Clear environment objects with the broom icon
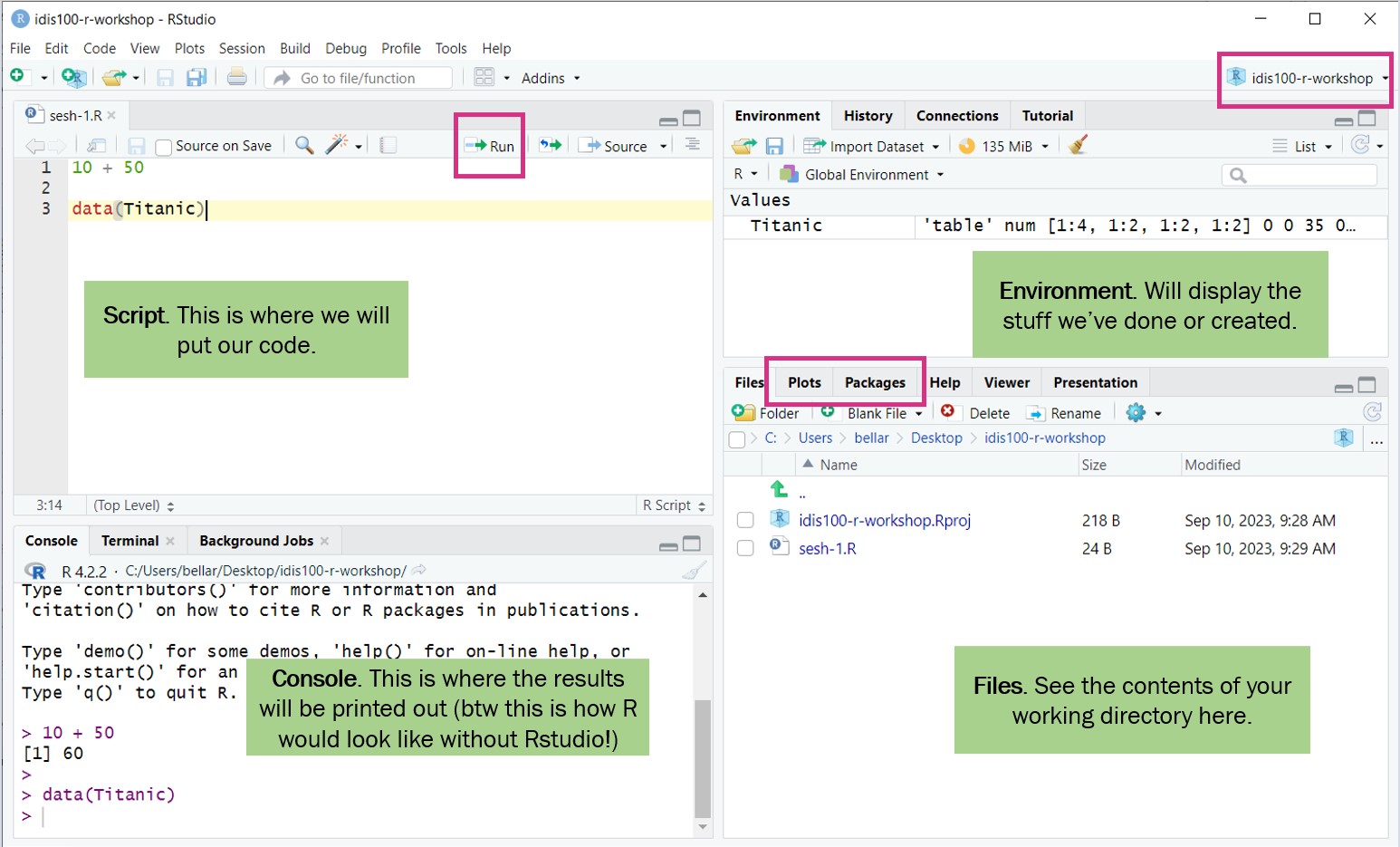Image resolution: width=1400 pixels, height=847 pixels. pos(1078,145)
